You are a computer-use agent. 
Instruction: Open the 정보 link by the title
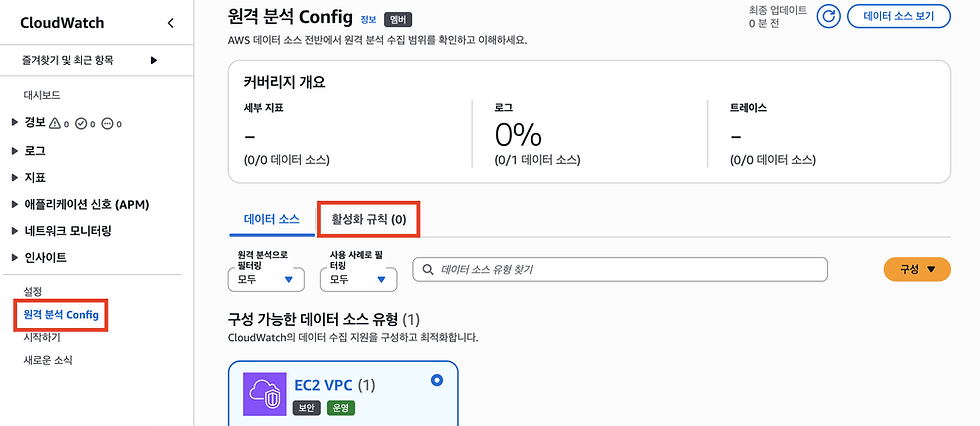pos(367,19)
